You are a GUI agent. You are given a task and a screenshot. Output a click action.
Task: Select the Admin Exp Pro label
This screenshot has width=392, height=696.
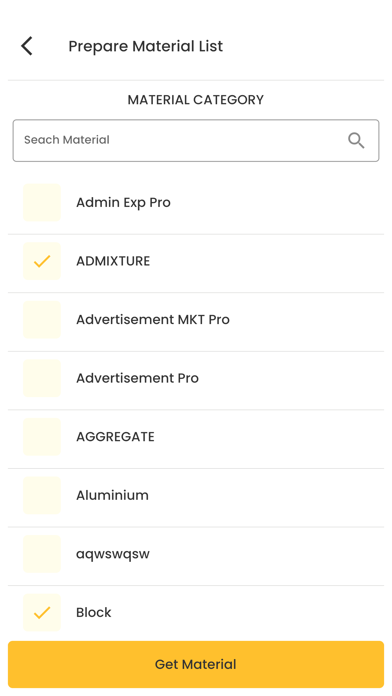123,202
